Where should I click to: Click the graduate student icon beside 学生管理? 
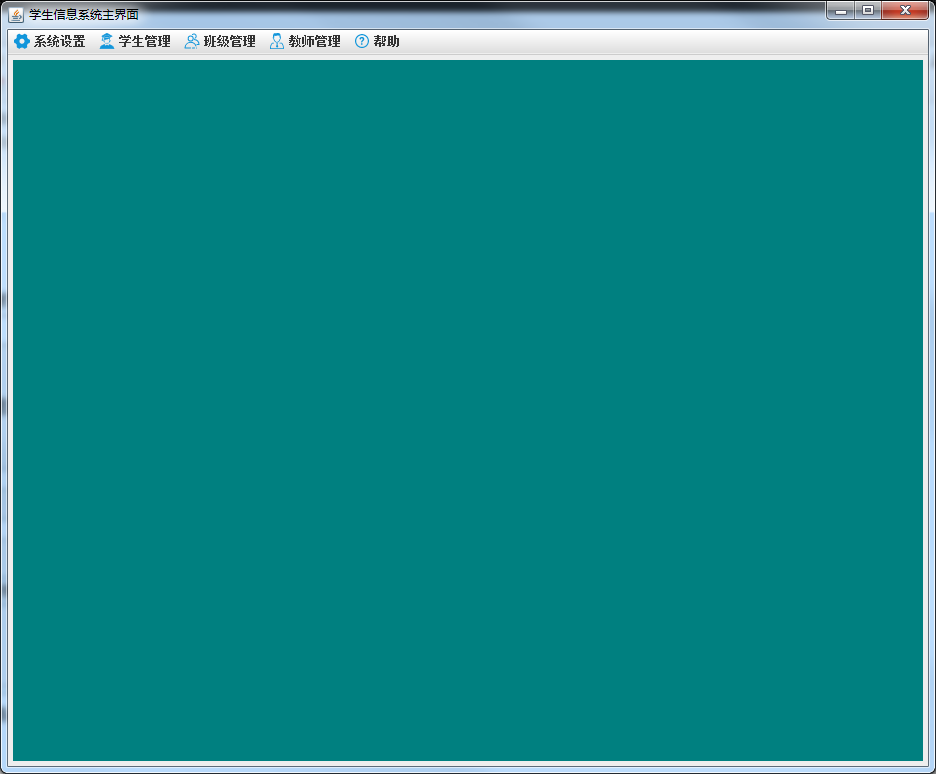point(107,41)
